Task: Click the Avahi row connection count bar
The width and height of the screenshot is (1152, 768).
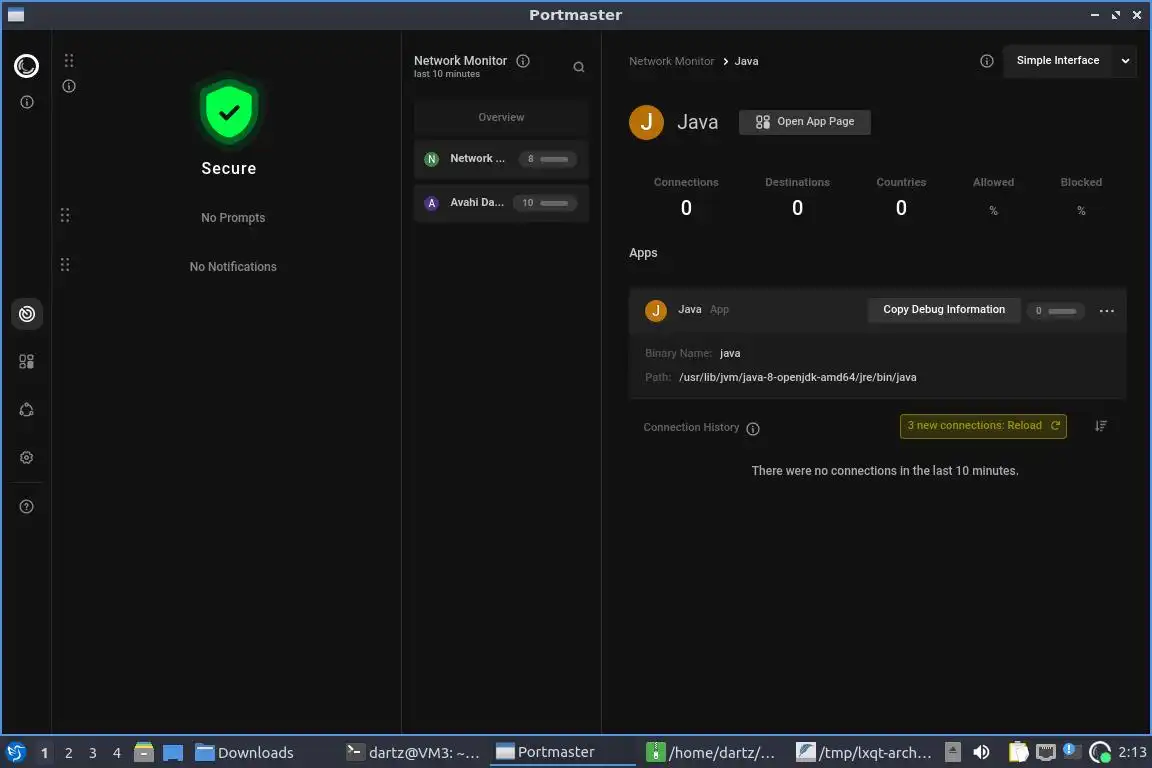Action: click(x=547, y=204)
